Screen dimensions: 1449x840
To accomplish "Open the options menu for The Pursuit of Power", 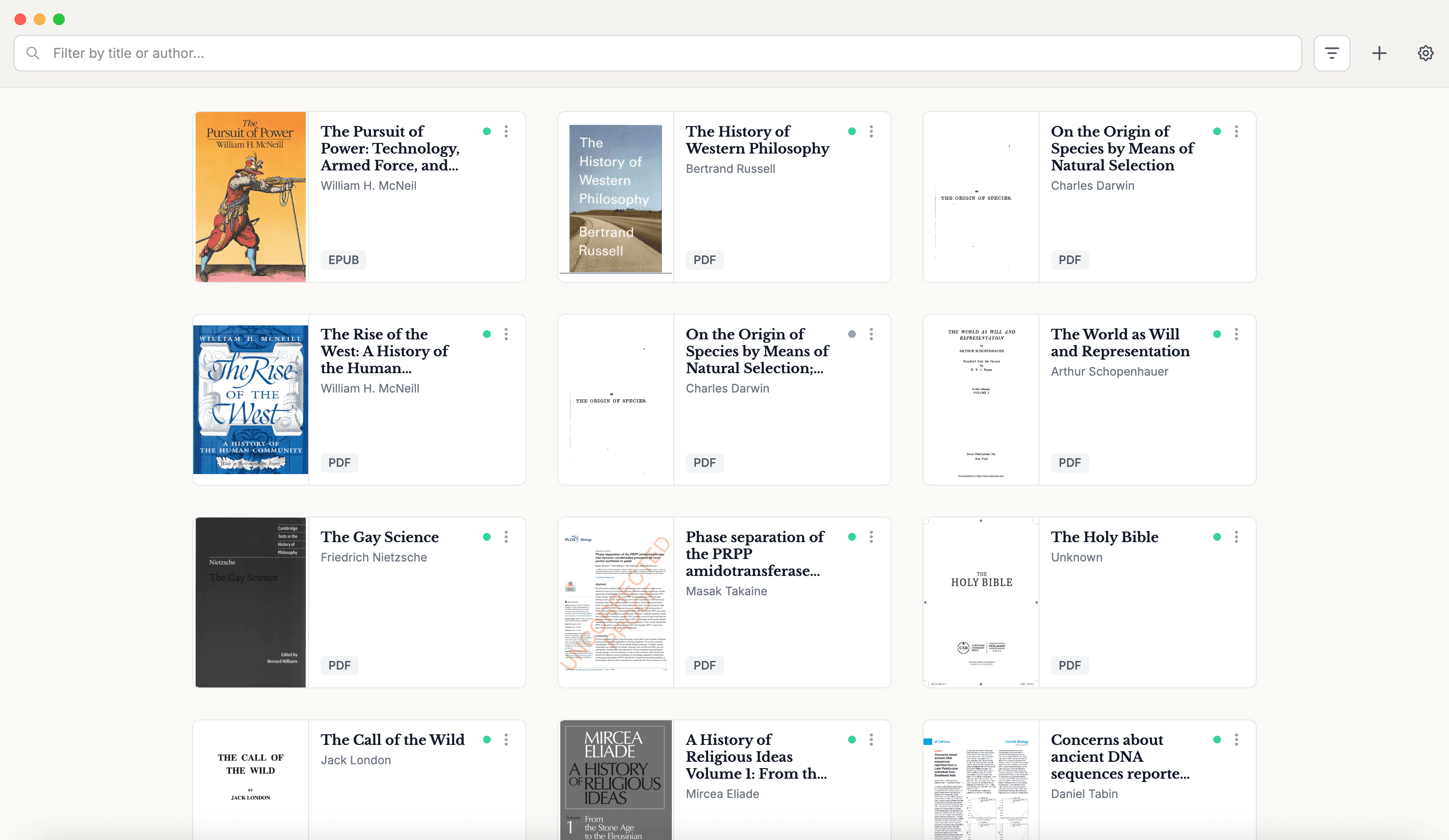I will tap(507, 132).
